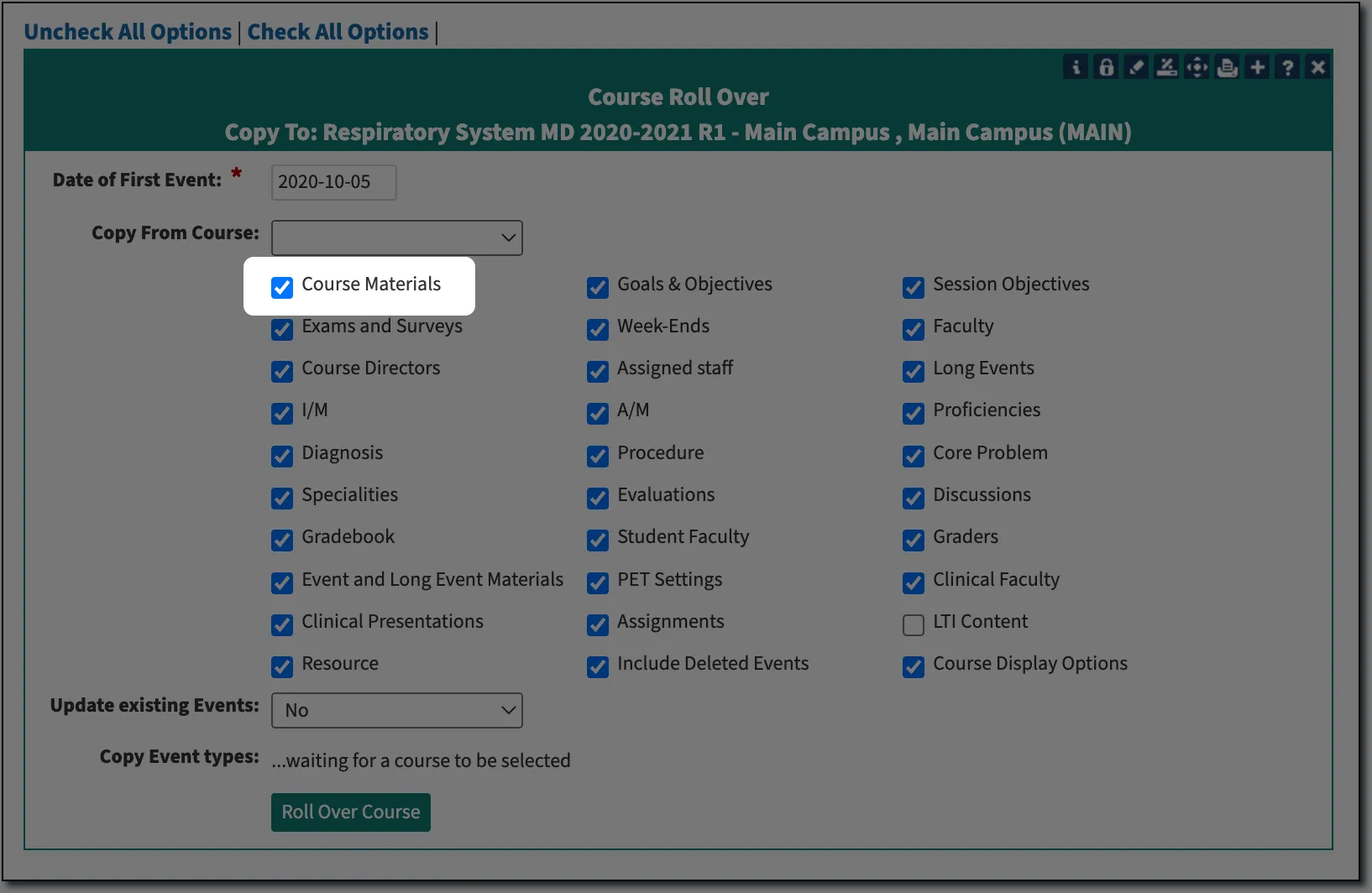Toggle Include Deleted Events checkbox
This screenshot has height=893, width=1372.
598,666
